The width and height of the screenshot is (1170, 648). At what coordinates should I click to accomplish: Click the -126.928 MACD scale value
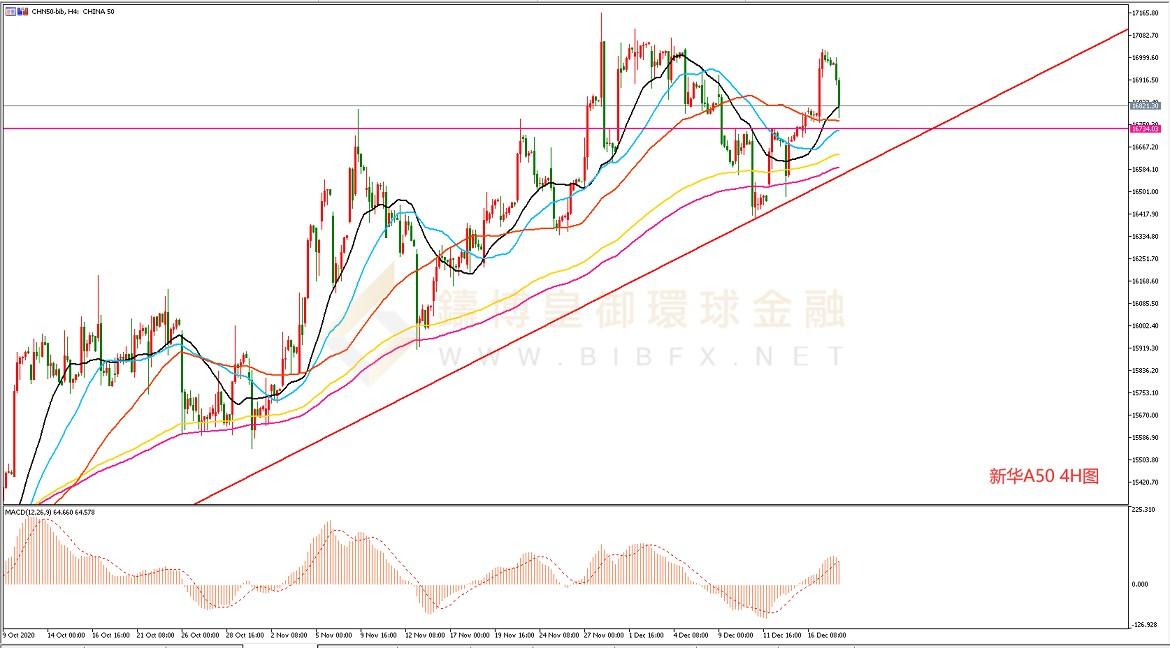(x=1144, y=626)
